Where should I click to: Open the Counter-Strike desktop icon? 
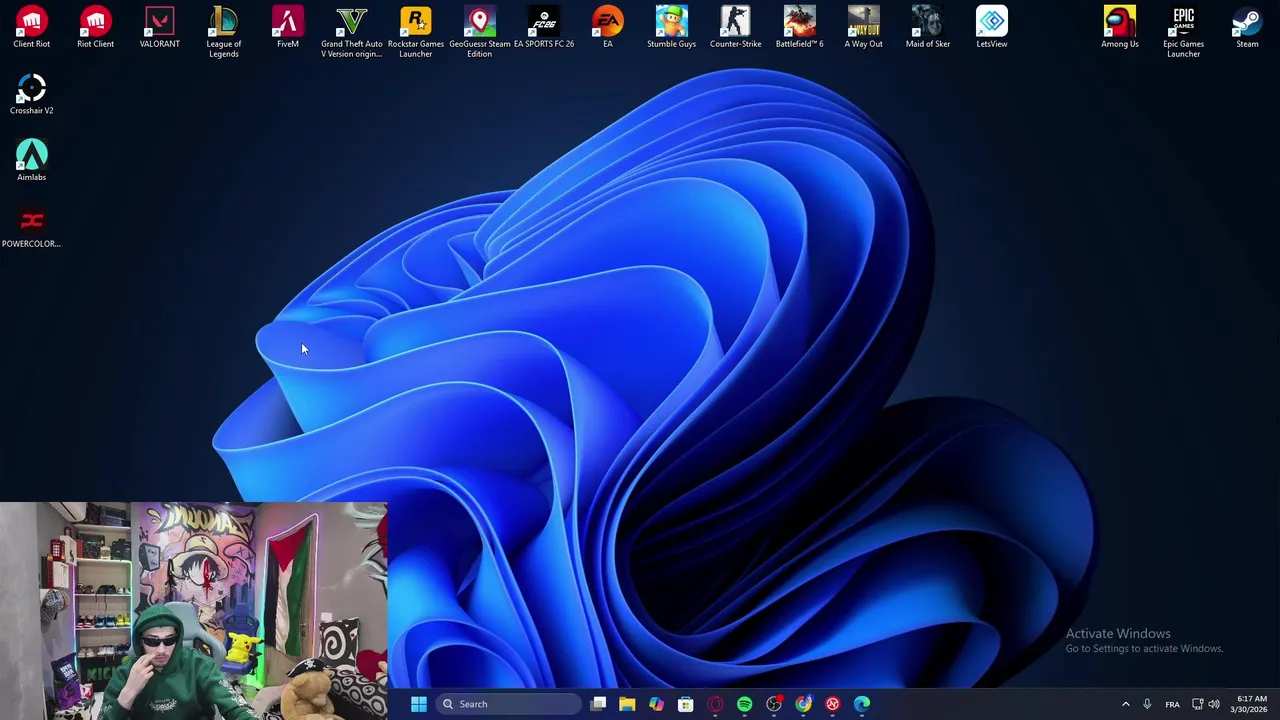pyautogui.click(x=735, y=27)
